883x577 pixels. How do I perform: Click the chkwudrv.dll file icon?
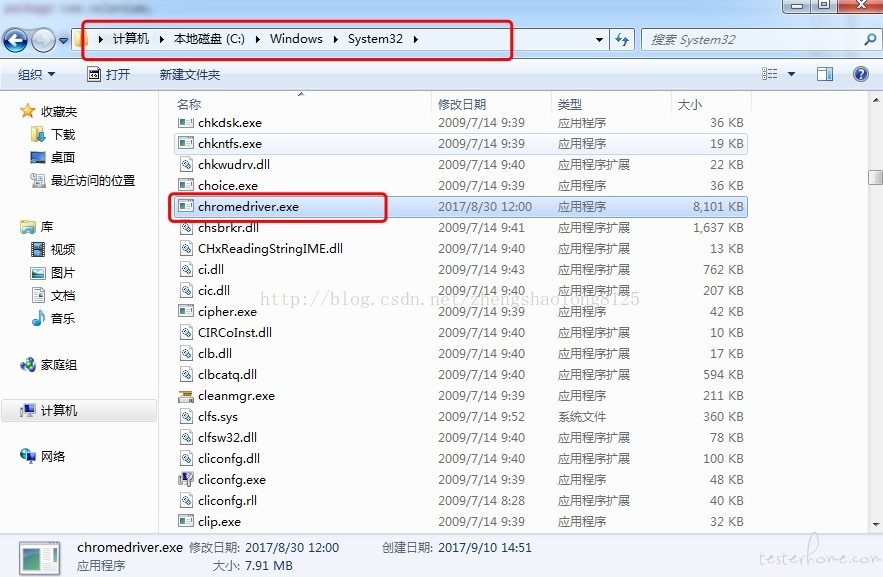point(186,164)
